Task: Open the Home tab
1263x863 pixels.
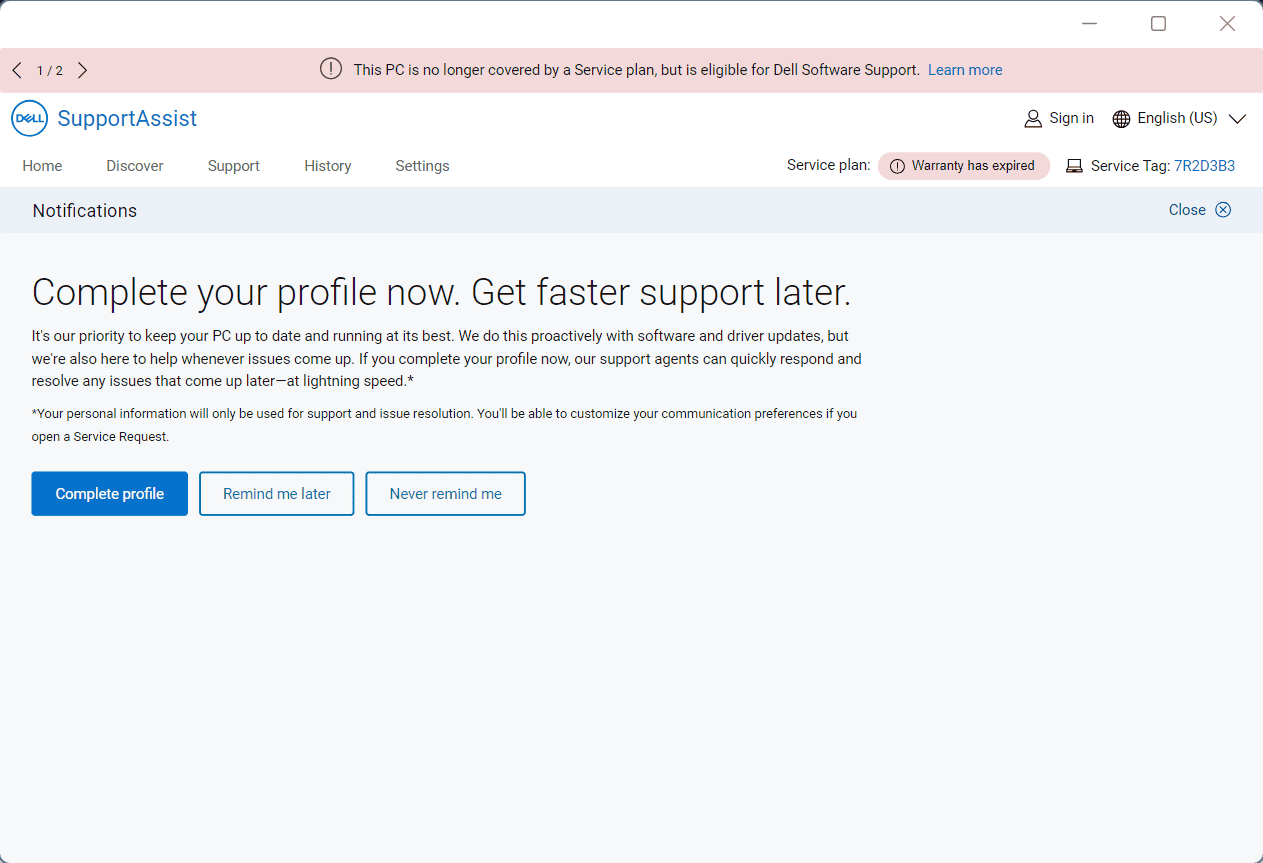Action: point(42,166)
